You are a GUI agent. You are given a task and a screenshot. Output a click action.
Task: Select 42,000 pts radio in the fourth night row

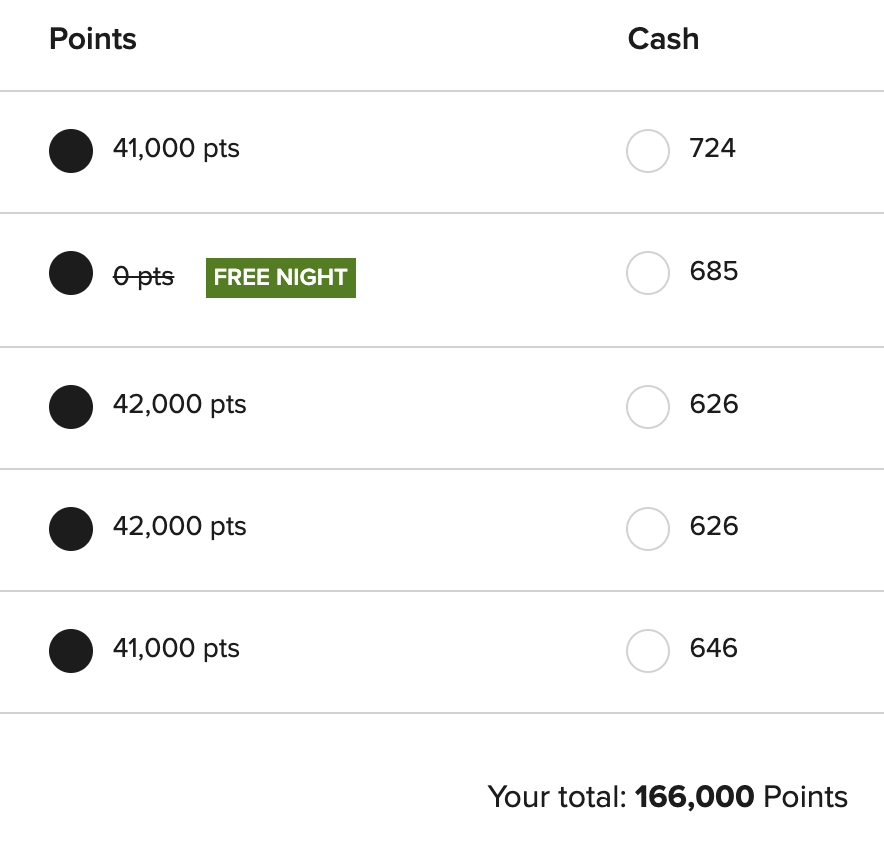(x=71, y=529)
